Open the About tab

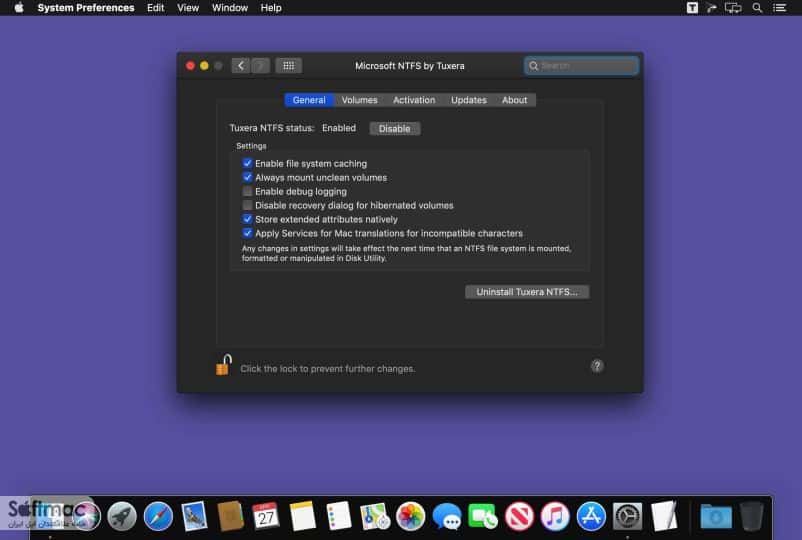(514, 100)
